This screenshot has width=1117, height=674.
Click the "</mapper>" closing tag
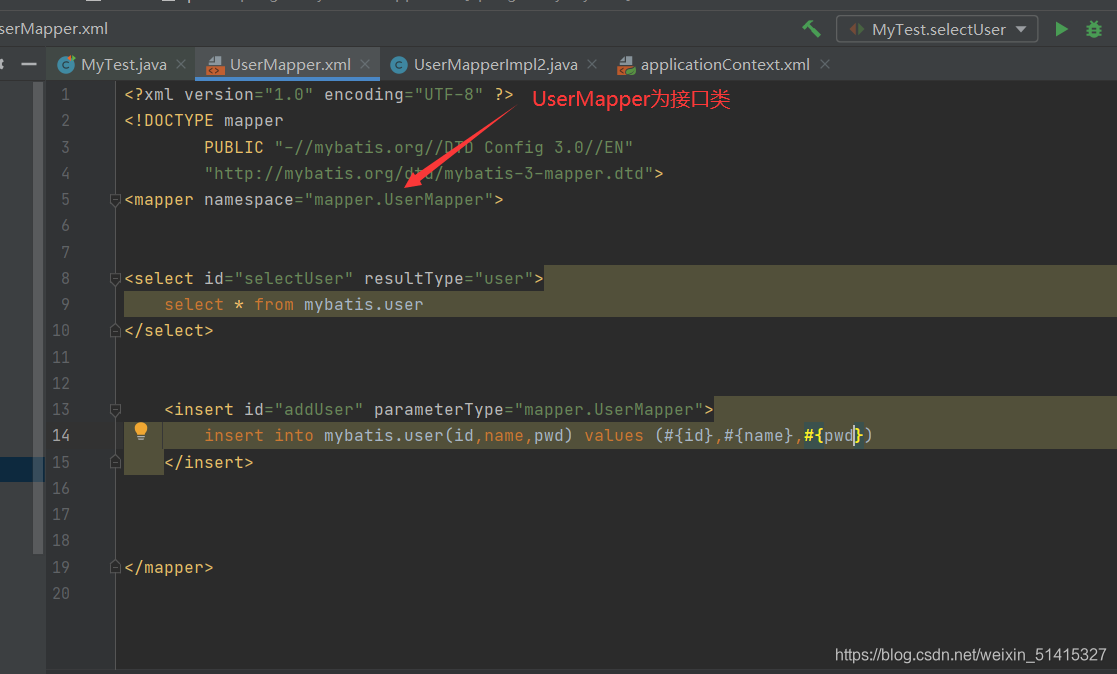[x=169, y=568]
